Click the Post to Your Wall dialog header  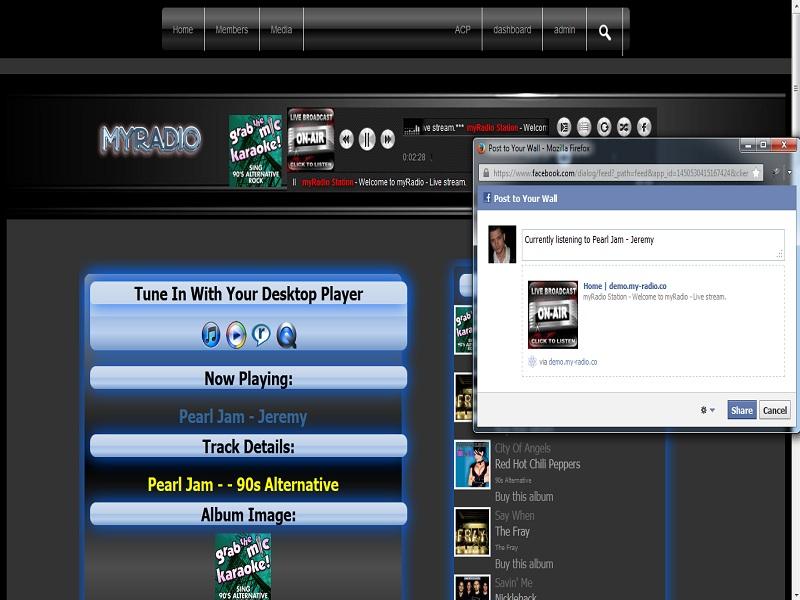point(635,198)
